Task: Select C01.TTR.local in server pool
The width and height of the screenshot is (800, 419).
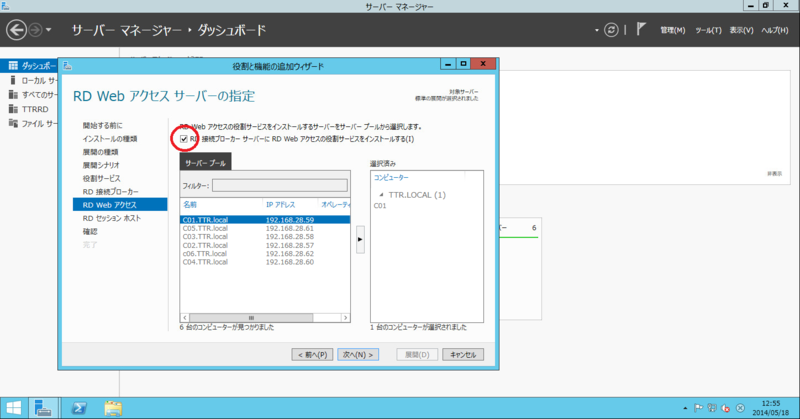Action: [265, 220]
